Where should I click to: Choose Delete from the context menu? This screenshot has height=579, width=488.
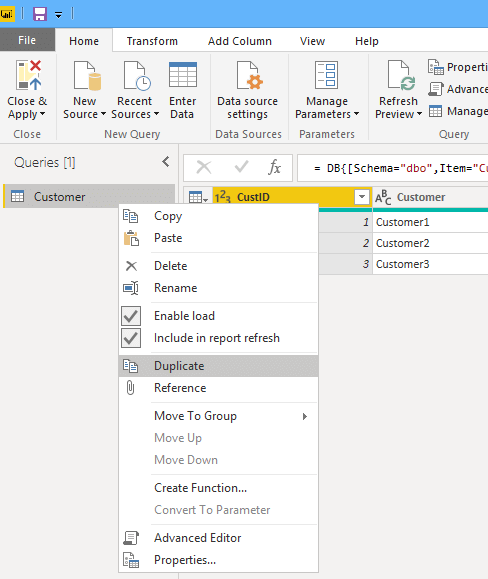[219, 266]
